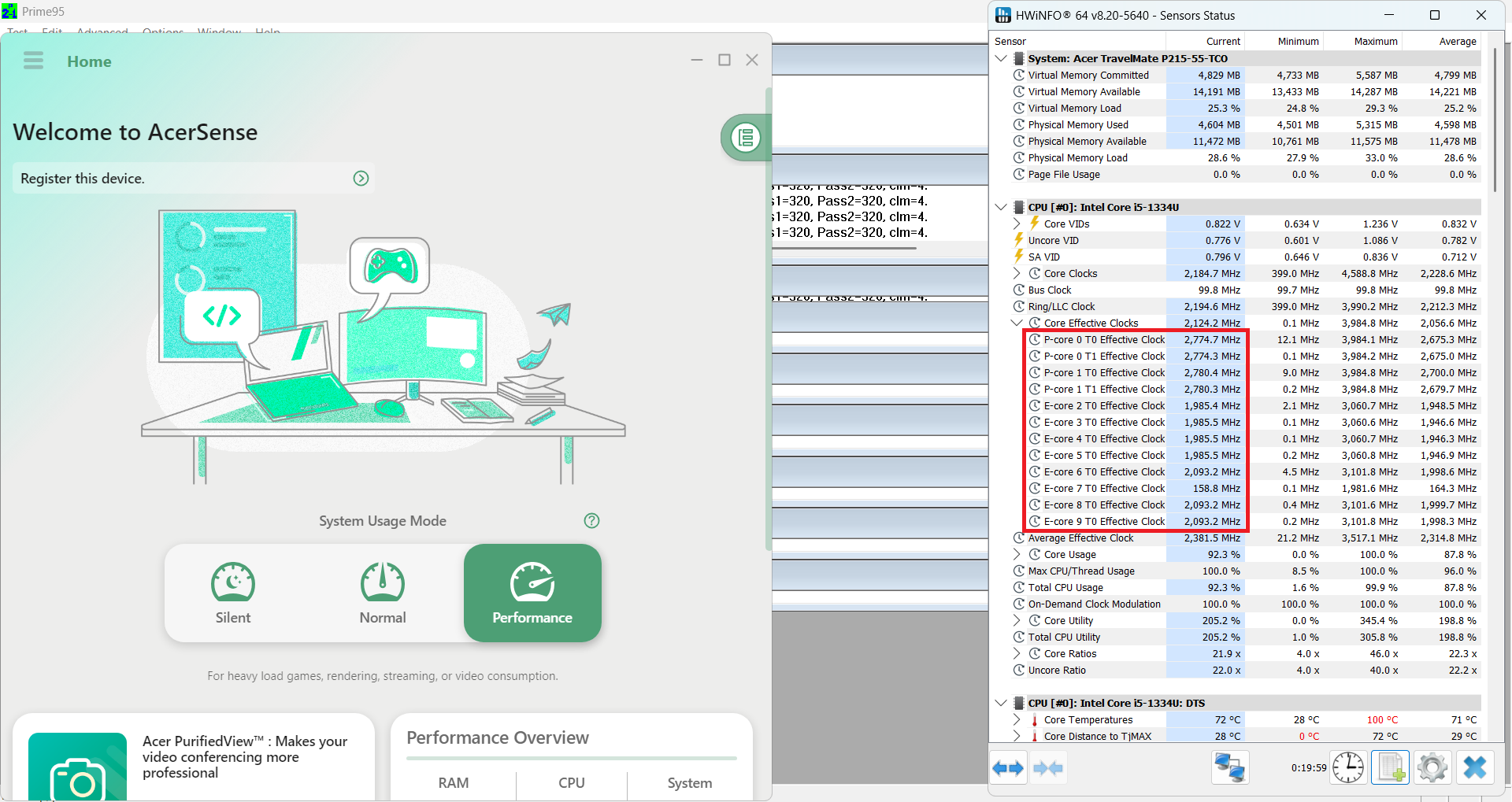
Task: Click the Current column header
Action: coord(1206,42)
